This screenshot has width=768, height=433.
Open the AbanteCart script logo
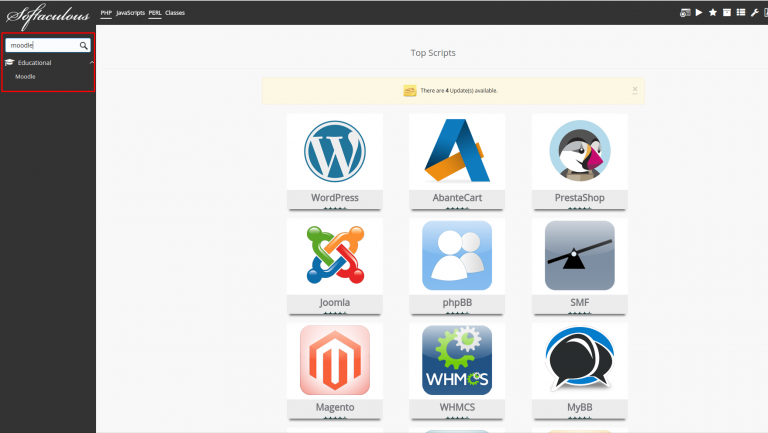click(x=457, y=150)
